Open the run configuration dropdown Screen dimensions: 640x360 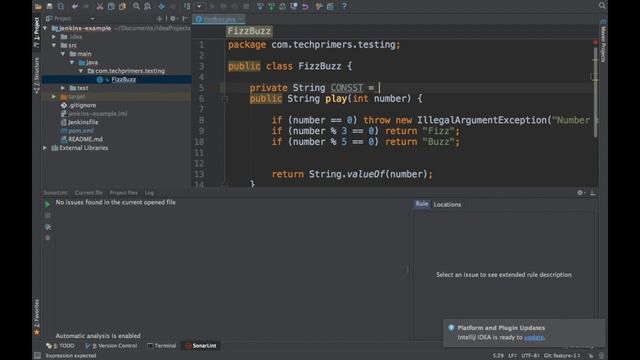(199, 6)
